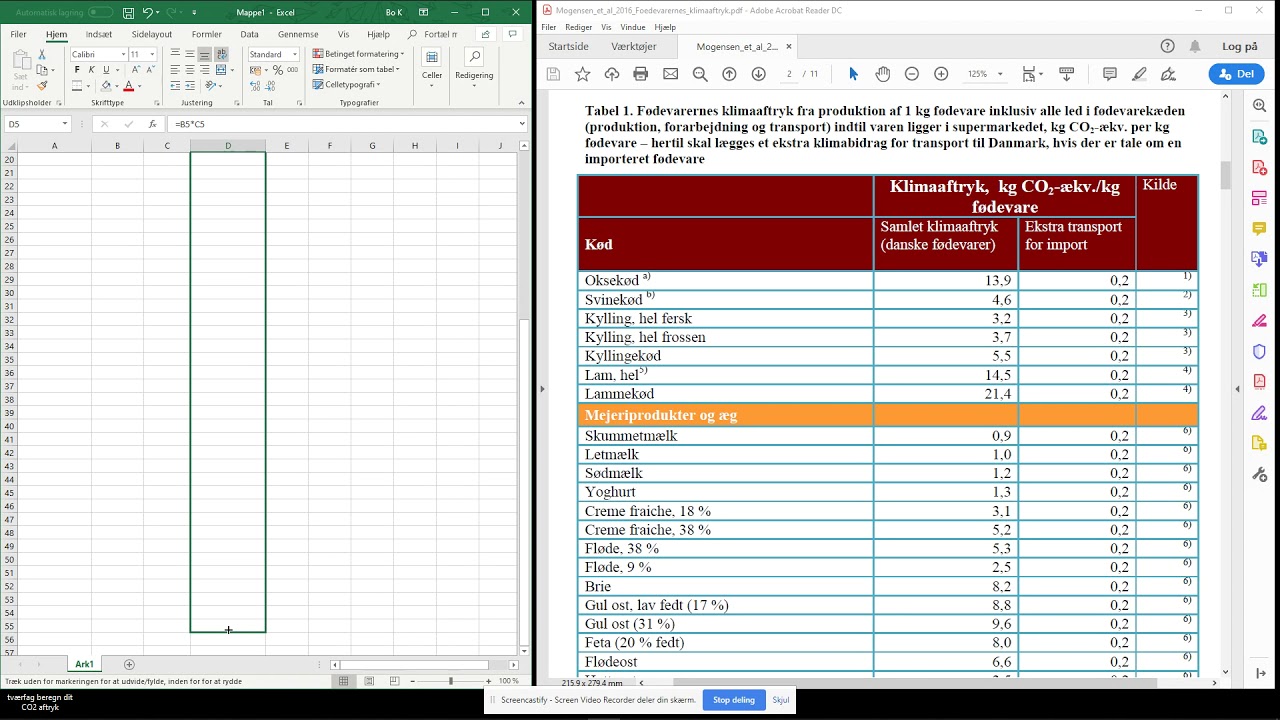Viewport: 1280px width, 720px height.
Task: Add a new sheet with plus icon
Action: click(x=129, y=664)
